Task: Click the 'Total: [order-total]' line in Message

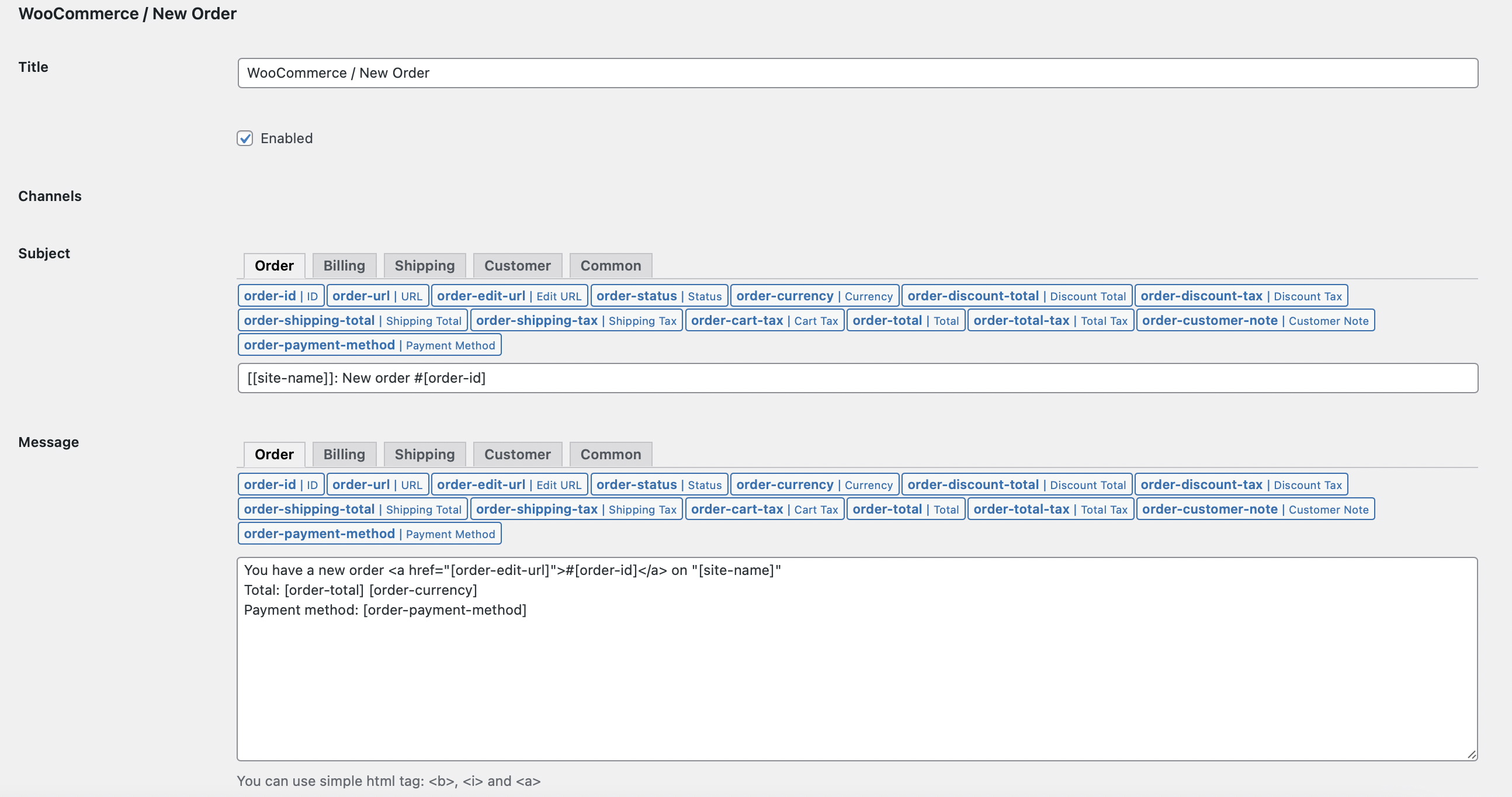Action: [360, 590]
